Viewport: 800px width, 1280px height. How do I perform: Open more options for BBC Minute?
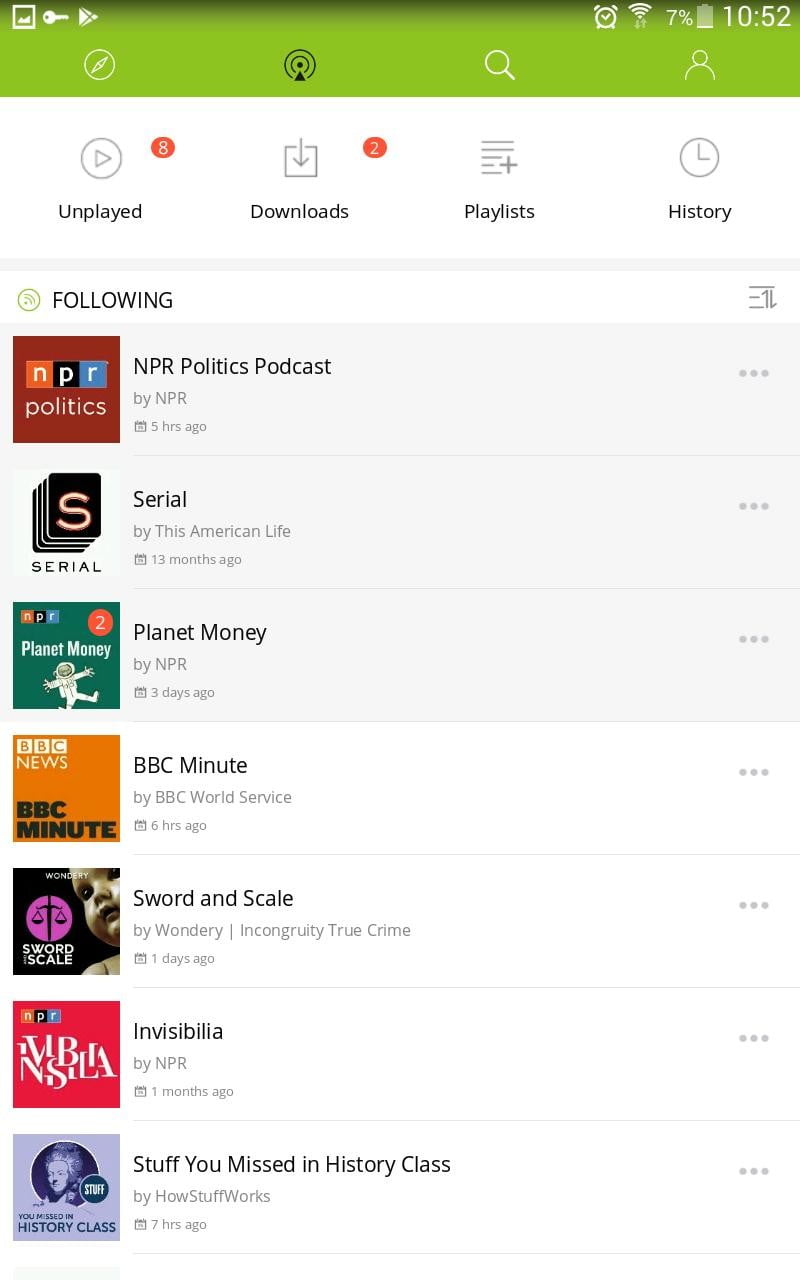[753, 772]
